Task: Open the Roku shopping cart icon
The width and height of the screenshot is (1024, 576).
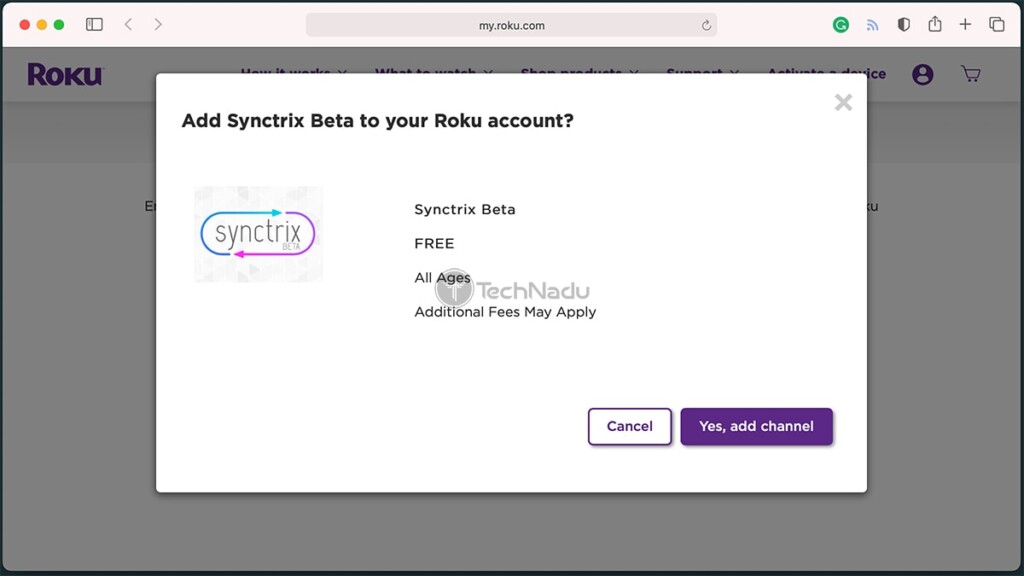Action: (970, 74)
